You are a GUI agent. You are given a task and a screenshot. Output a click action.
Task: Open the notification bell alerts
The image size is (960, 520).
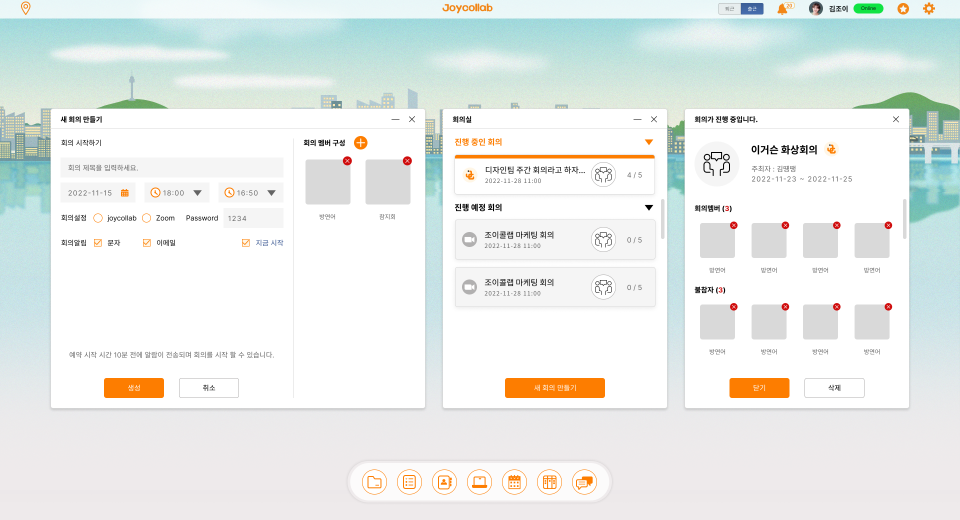coord(782,9)
